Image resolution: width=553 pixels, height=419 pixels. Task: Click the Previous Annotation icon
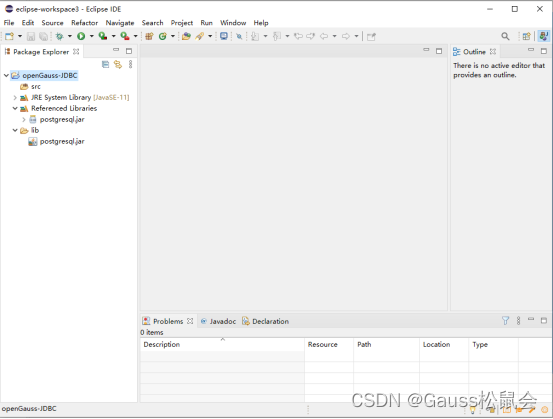pyautogui.click(x=277, y=36)
